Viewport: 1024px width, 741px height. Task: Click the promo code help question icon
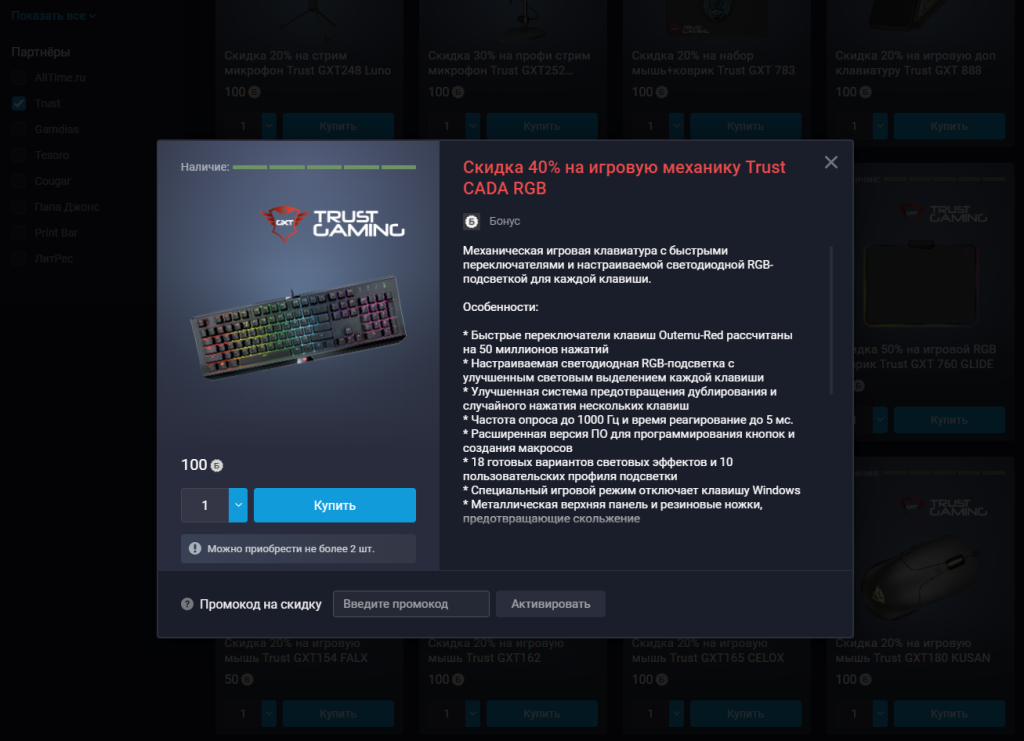point(187,604)
